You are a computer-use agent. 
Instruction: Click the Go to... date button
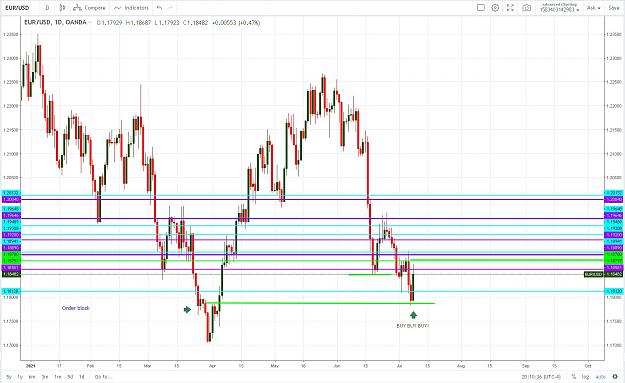point(103,377)
